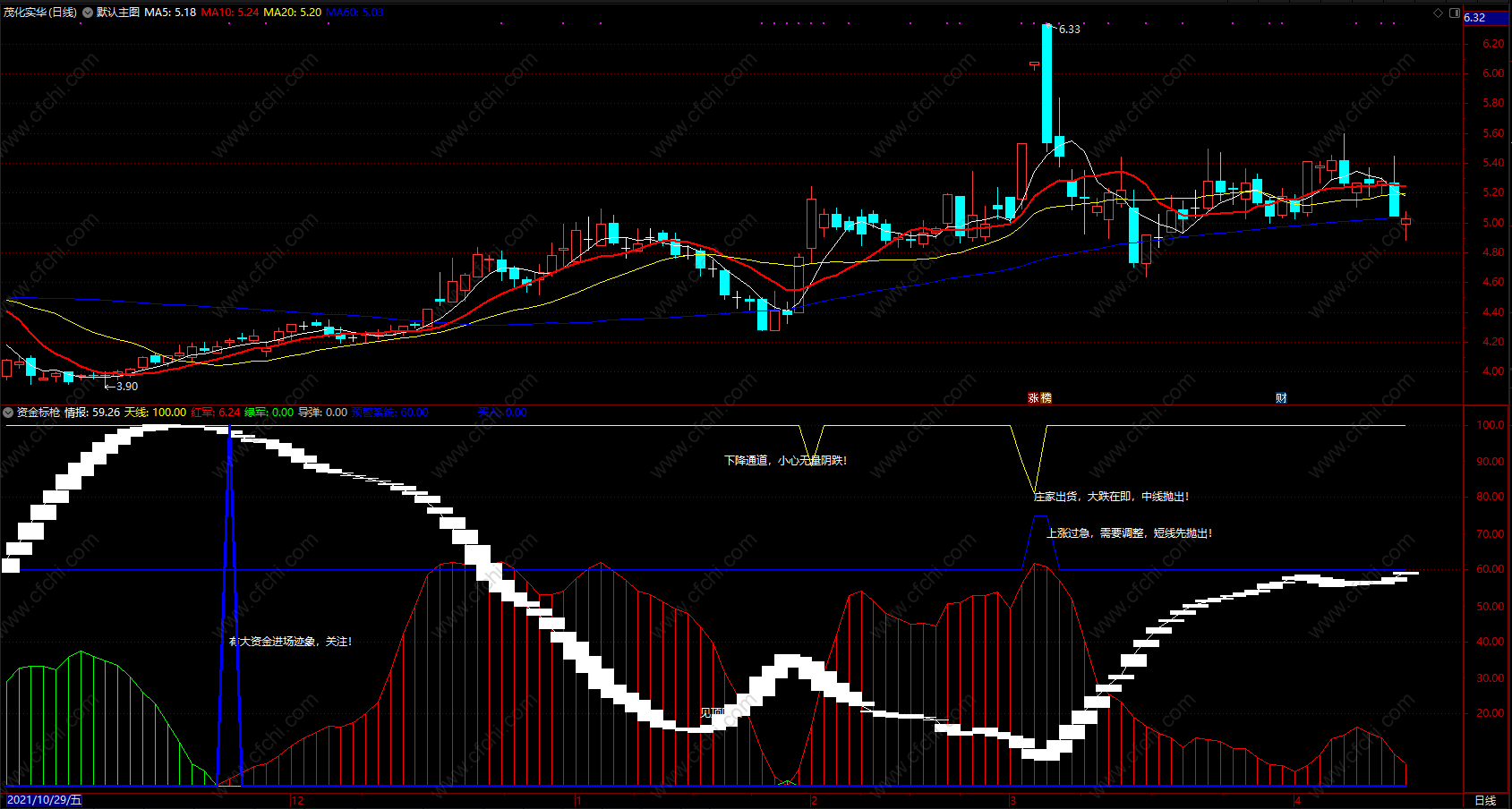Click the 100.0 indicator axis label
Image resolution: width=1512 pixels, height=809 pixels.
(x=1491, y=425)
